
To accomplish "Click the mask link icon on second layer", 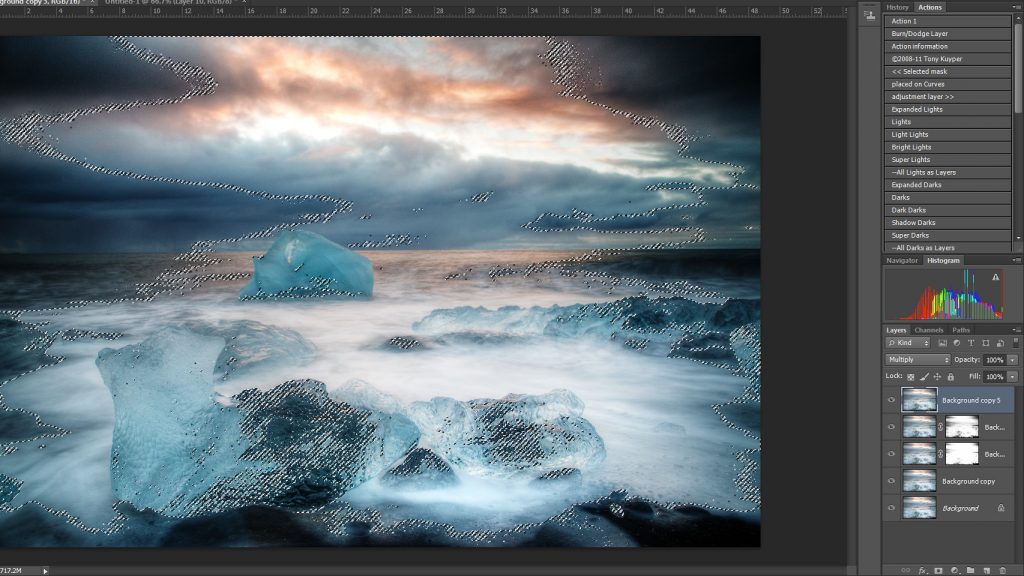I will pyautogui.click(x=940, y=427).
